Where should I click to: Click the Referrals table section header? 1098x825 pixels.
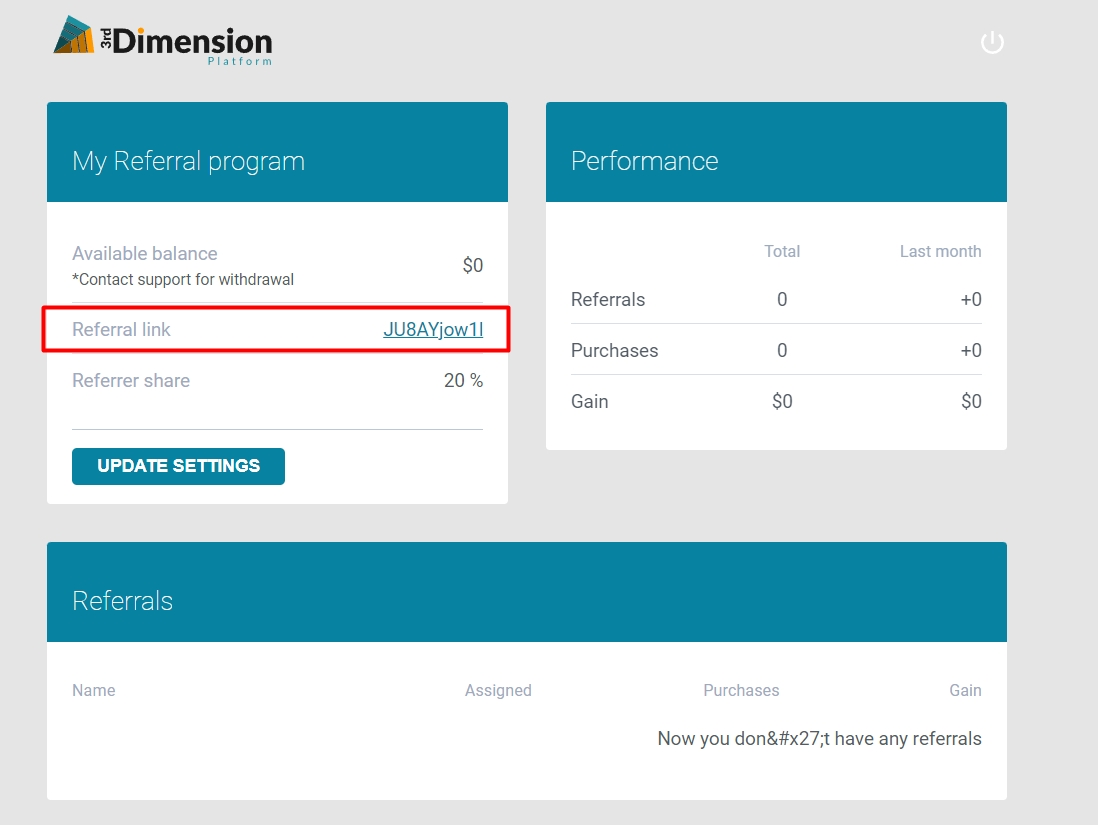coord(122,601)
